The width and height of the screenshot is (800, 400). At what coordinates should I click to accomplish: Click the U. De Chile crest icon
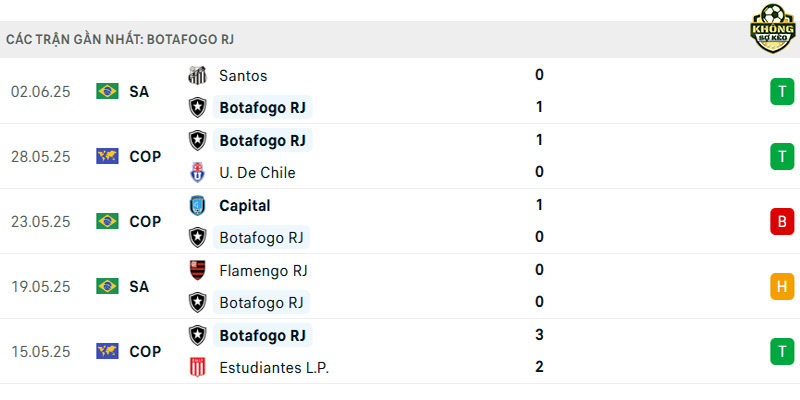coord(197,172)
